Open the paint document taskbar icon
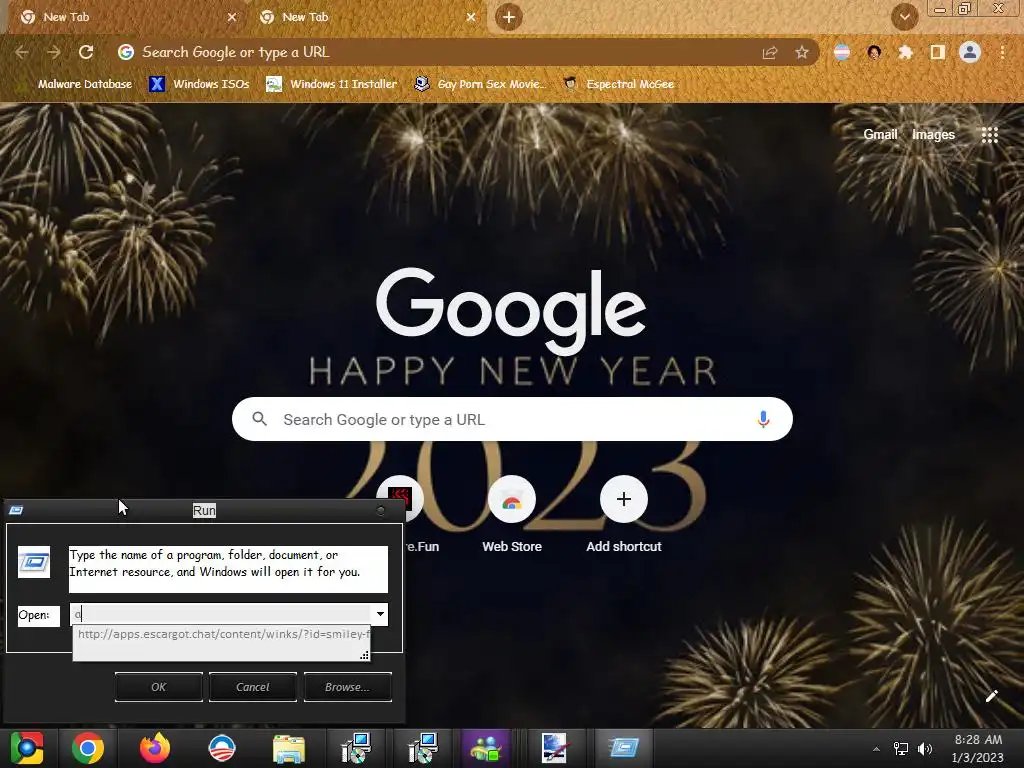Viewport: 1024px width, 768px height. tap(554, 748)
